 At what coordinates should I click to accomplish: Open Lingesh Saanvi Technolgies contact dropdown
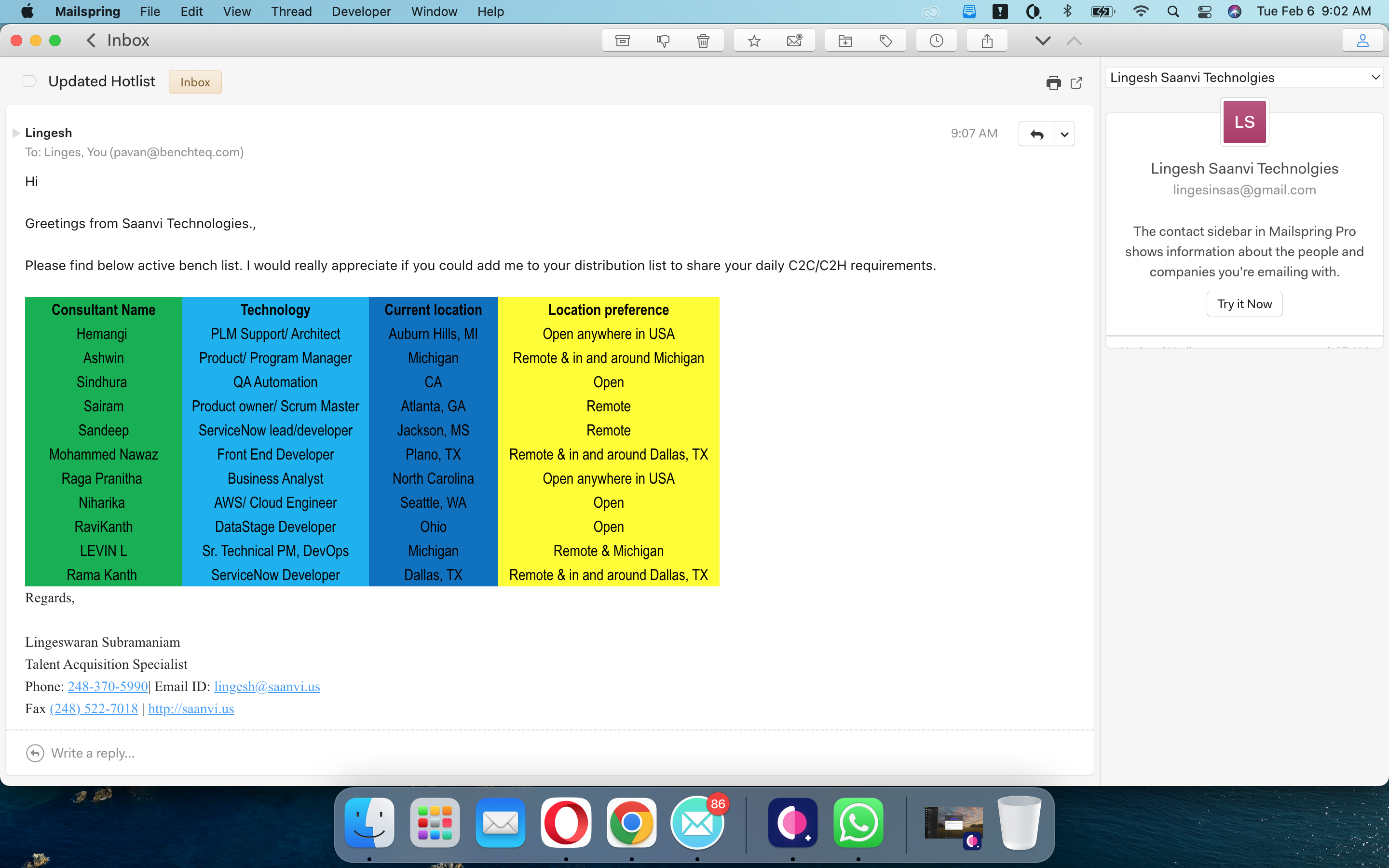point(1375,78)
